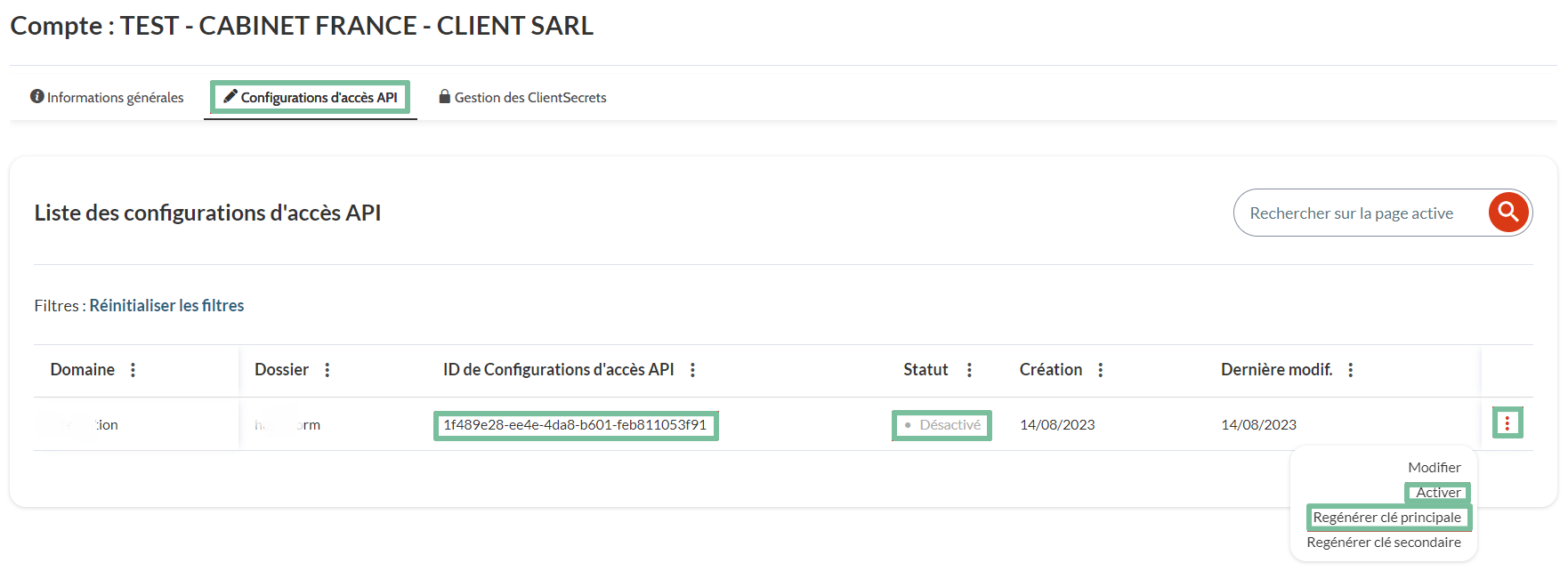The image size is (1568, 571).
Task: Open Dossier column options menu
Action: [327, 370]
